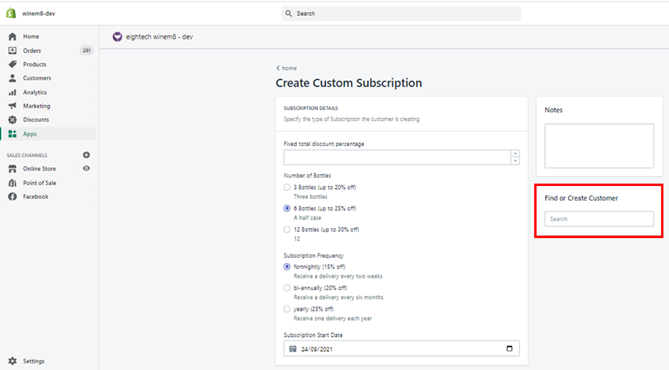Select 12 Bottles (up to 30% off)
669x370 pixels.
coord(287,230)
